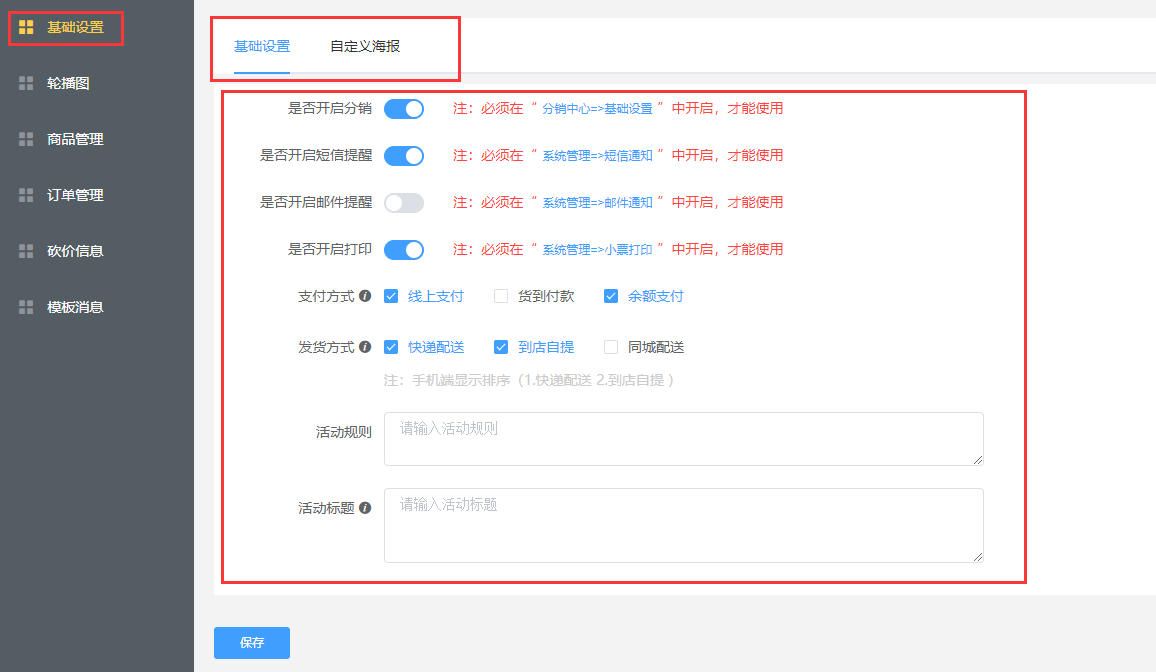Uncheck the 到店自提 checkbox
The height and width of the screenshot is (672, 1156).
(501, 347)
